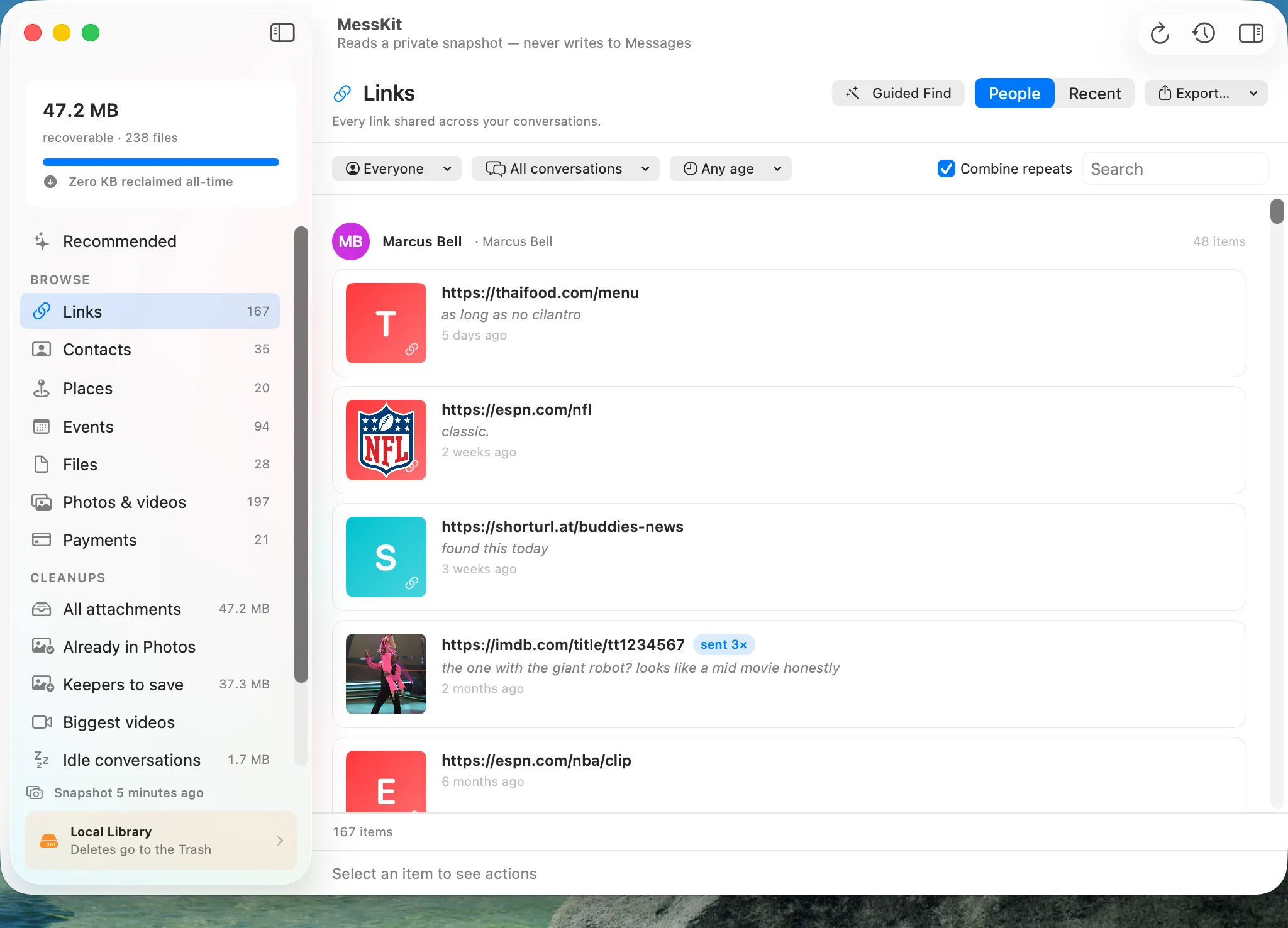Click the main list scrollbar thumb
This screenshot has height=928, width=1288.
coord(1277,211)
